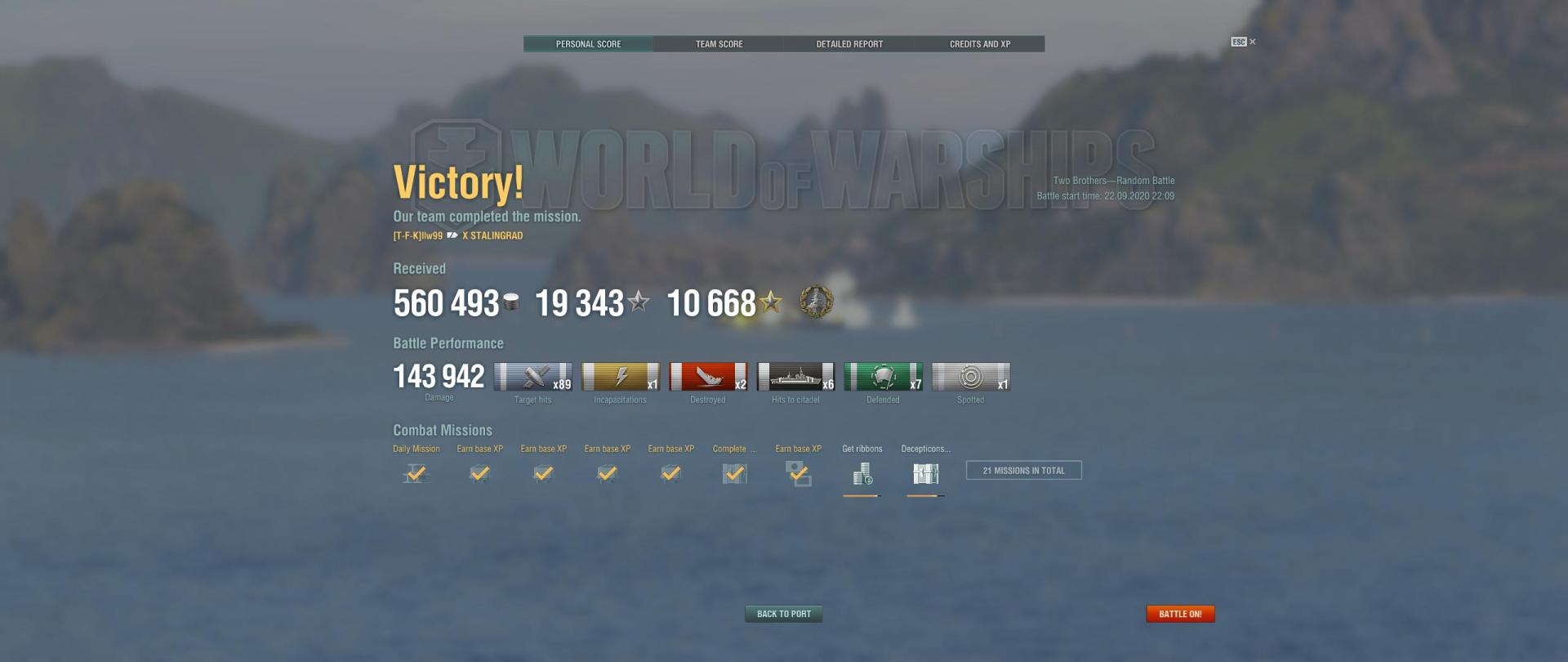1568x662 pixels.
Task: Click the Back to Port button
Action: tap(784, 614)
